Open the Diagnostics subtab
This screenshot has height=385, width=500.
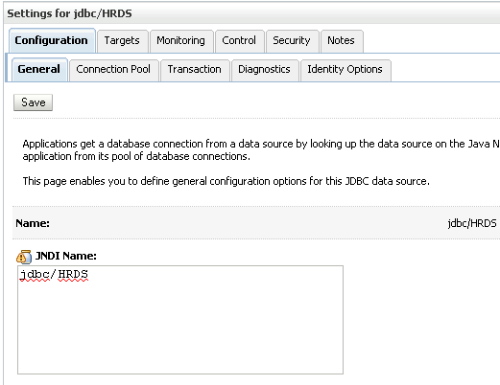click(x=264, y=69)
